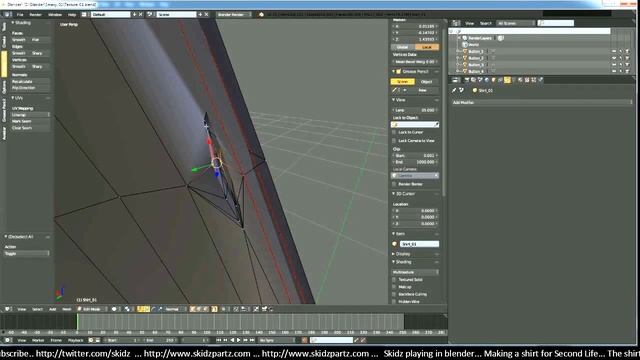The width and height of the screenshot is (640, 360).
Task: Open the outliner View menu
Action: click(x=470, y=23)
